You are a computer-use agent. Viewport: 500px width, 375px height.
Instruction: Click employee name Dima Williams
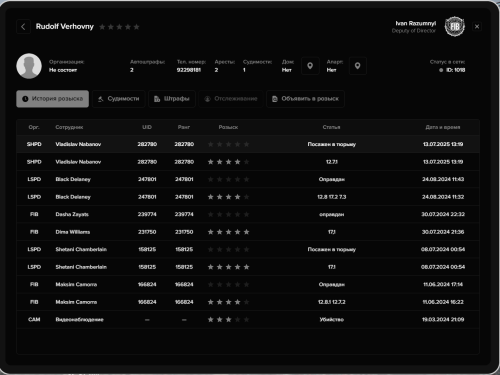pyautogui.click(x=73, y=232)
